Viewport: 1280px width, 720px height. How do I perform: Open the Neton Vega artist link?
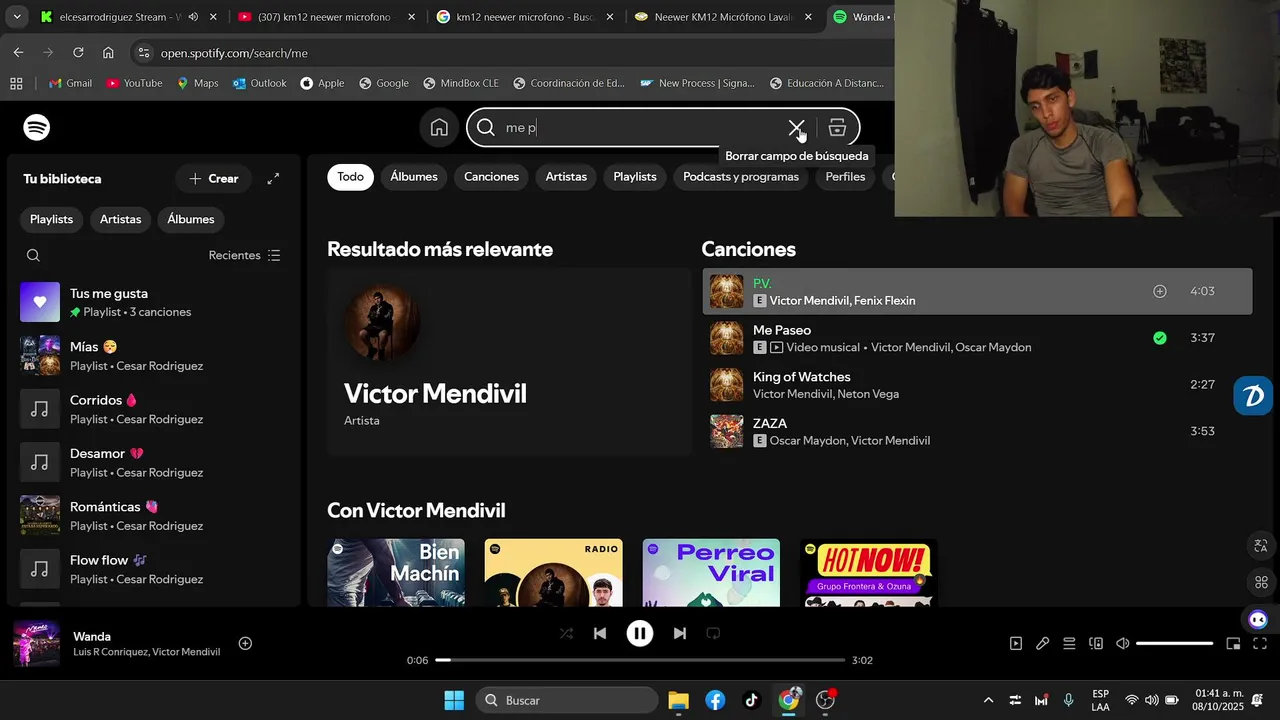pyautogui.click(x=867, y=394)
